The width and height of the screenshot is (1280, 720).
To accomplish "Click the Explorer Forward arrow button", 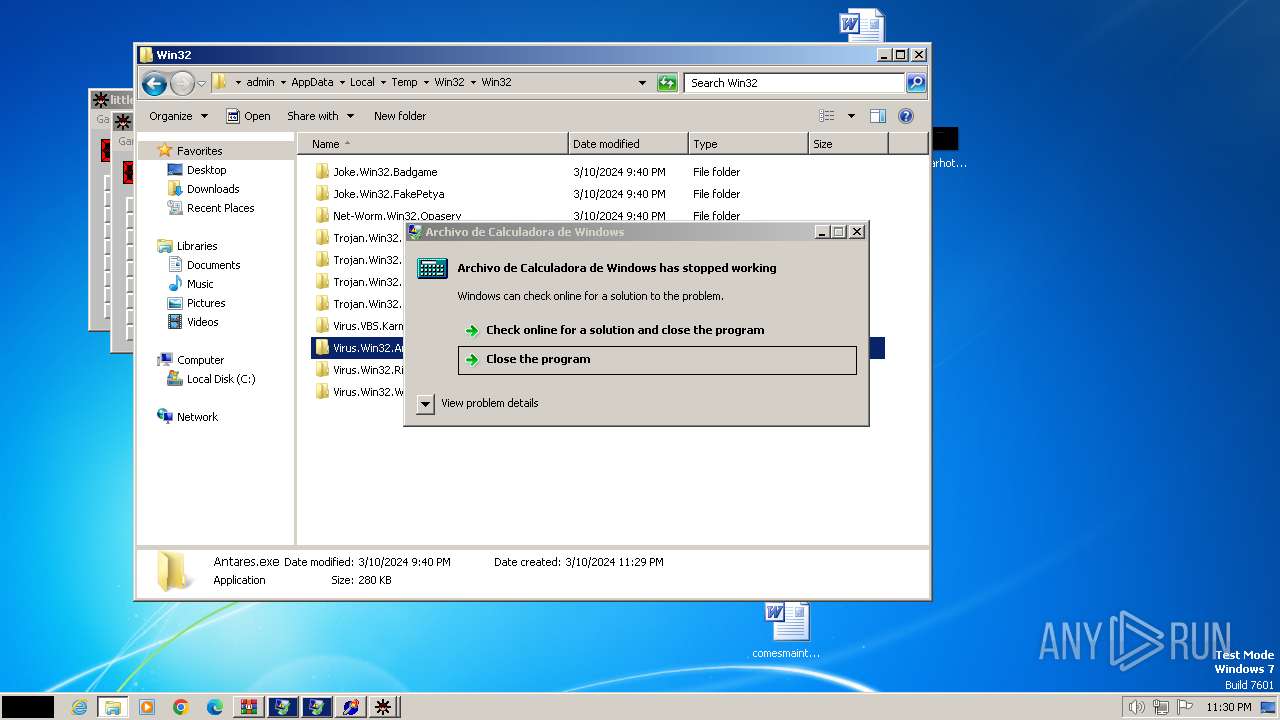I will pyautogui.click(x=182, y=83).
